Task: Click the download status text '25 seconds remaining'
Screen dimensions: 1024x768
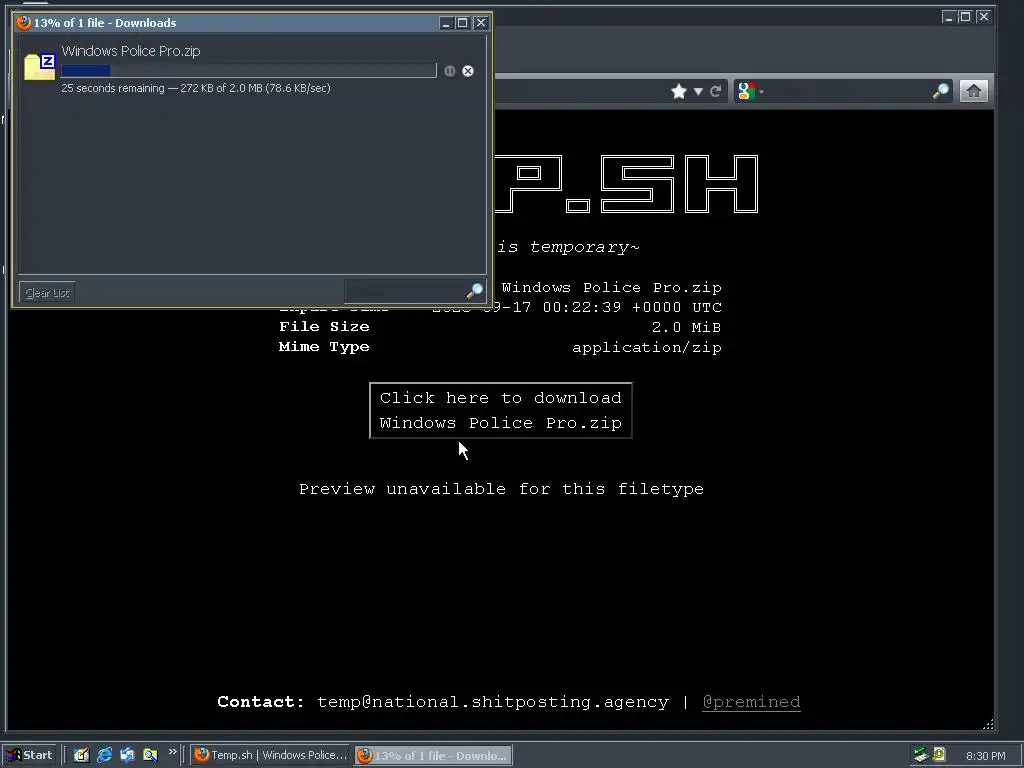Action: pos(112,88)
